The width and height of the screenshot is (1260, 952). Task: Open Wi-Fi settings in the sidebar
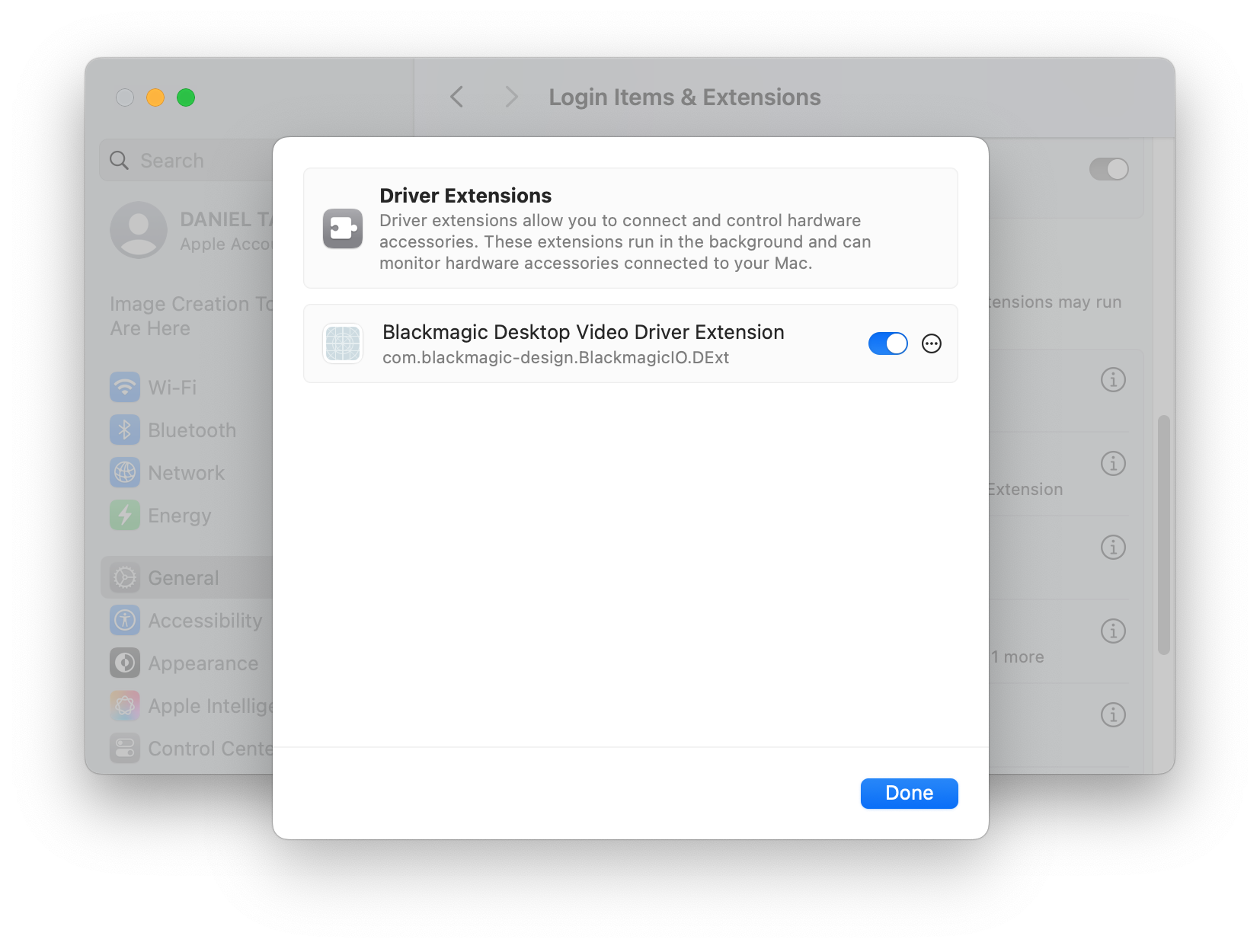[187, 387]
